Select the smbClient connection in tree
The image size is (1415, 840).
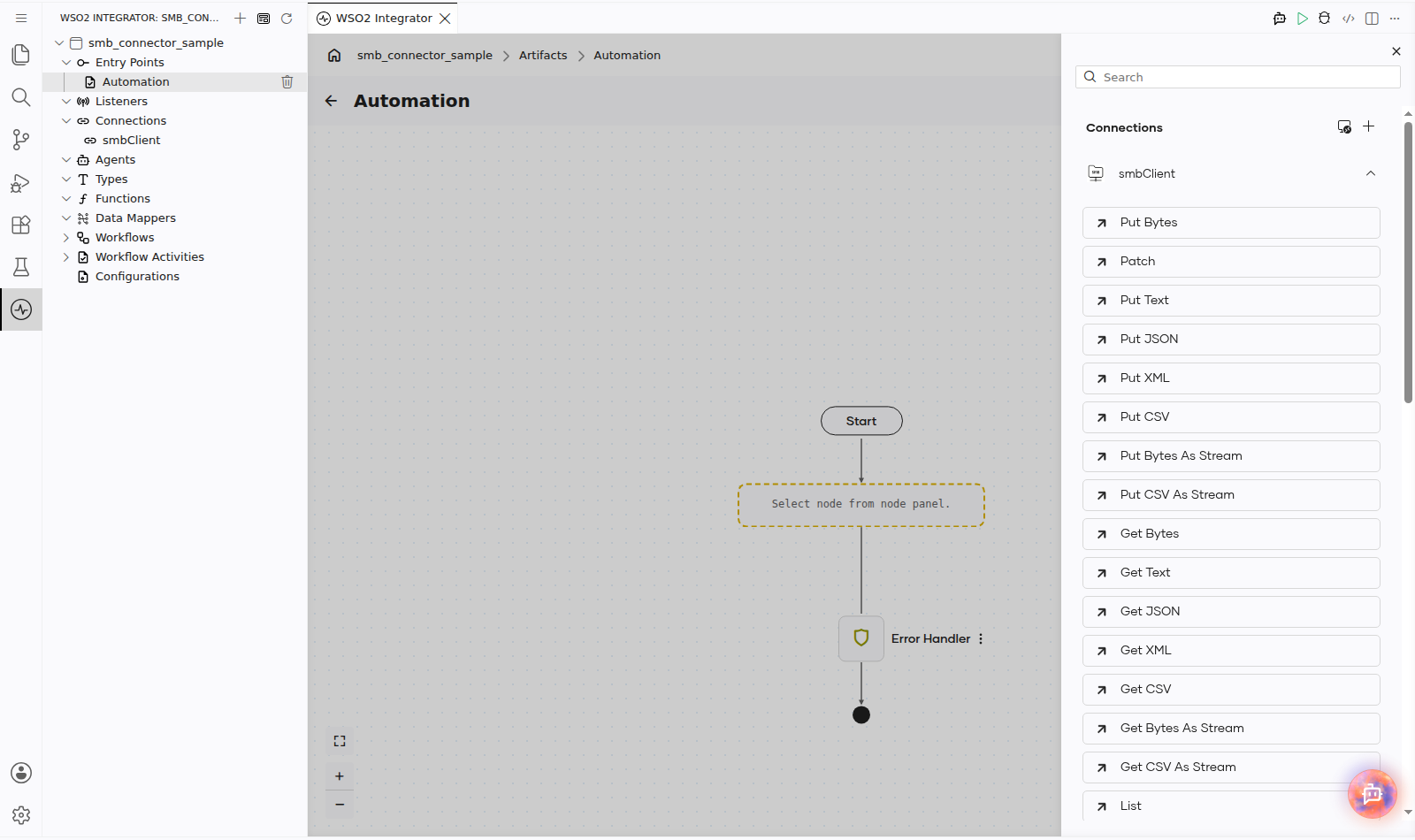pyautogui.click(x=131, y=140)
